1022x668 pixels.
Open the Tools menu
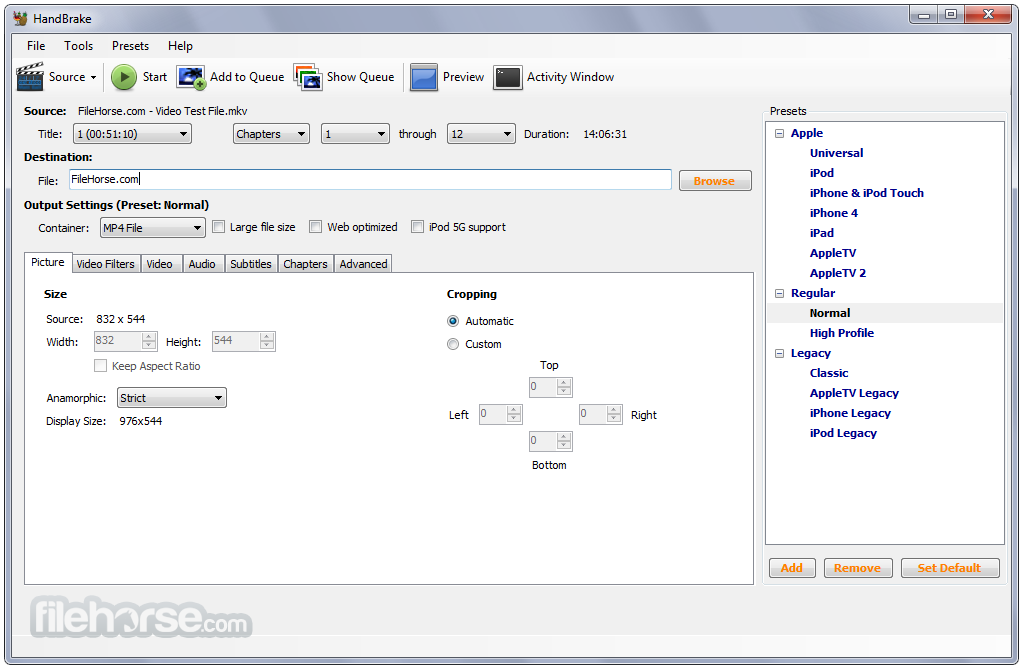click(x=78, y=46)
